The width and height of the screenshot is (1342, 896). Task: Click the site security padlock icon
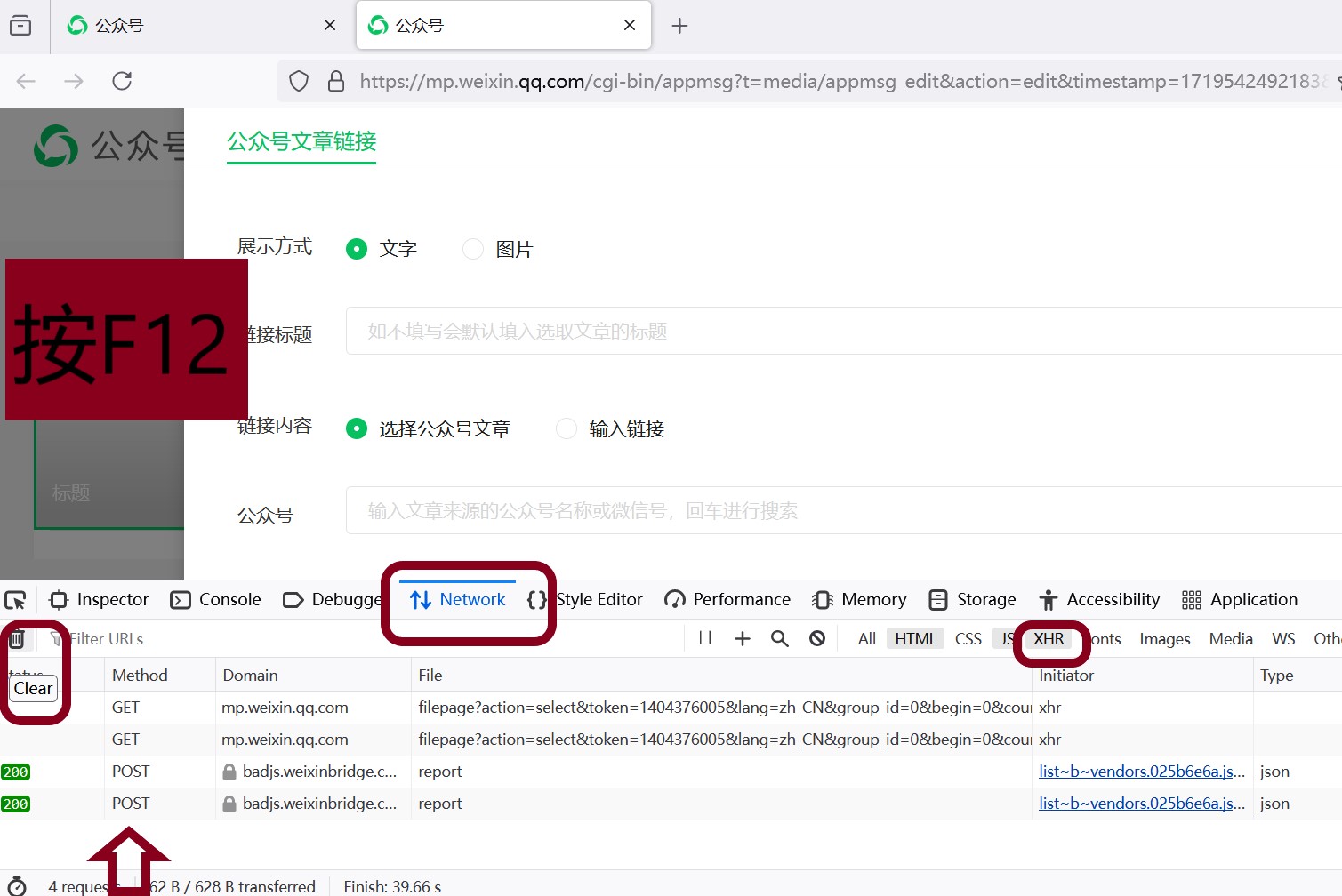point(336,82)
